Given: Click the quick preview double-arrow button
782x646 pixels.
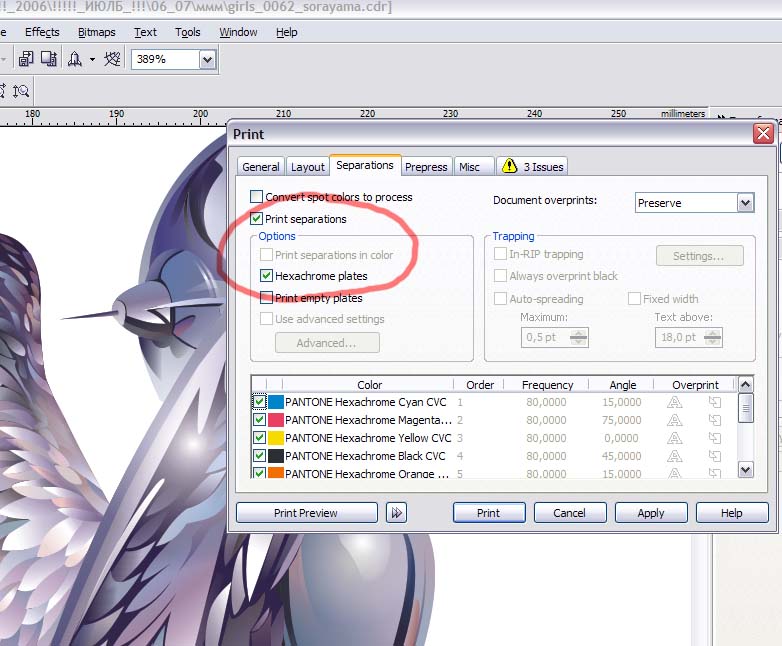Looking at the screenshot, I should (396, 512).
